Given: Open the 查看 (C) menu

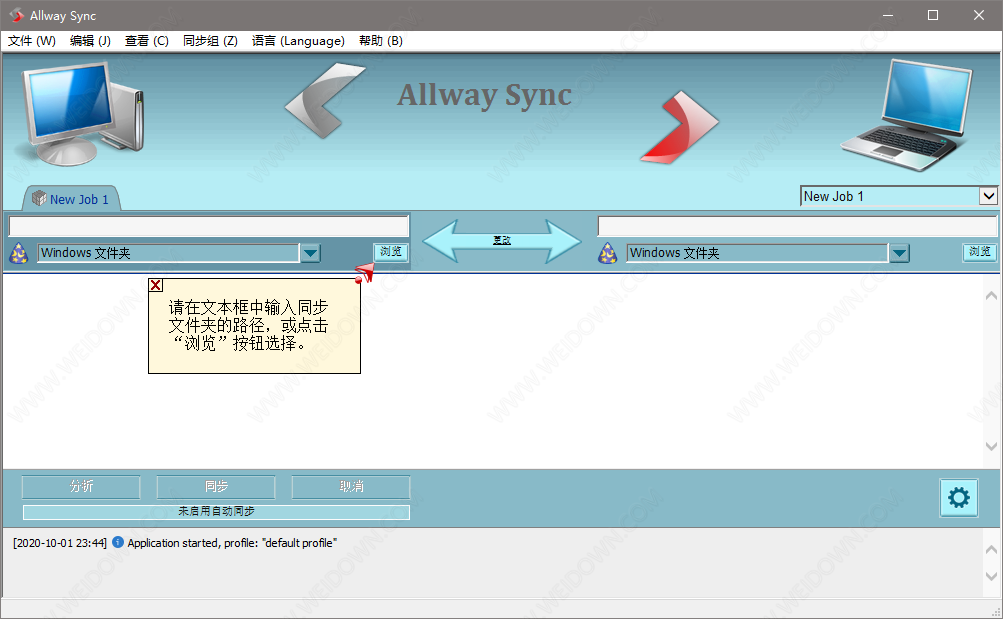Looking at the screenshot, I should pyautogui.click(x=146, y=41).
